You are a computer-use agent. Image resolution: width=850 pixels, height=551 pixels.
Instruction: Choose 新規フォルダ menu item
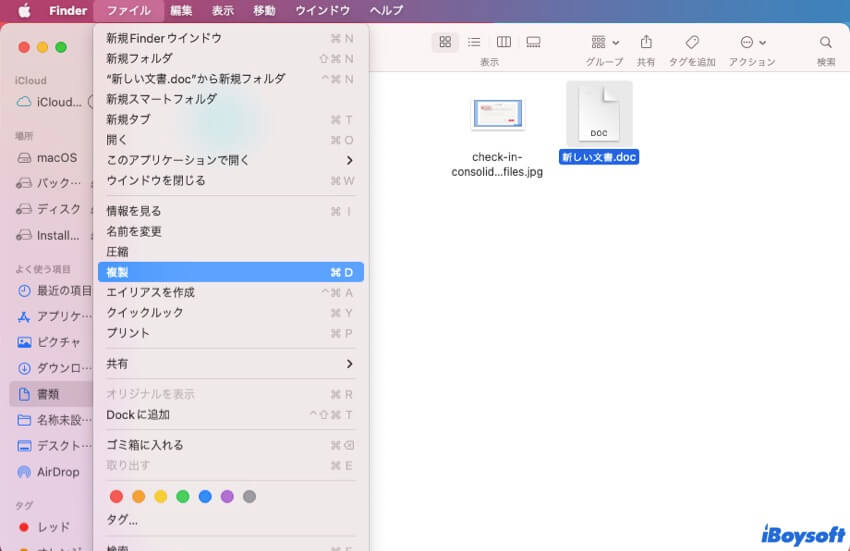tap(230, 59)
